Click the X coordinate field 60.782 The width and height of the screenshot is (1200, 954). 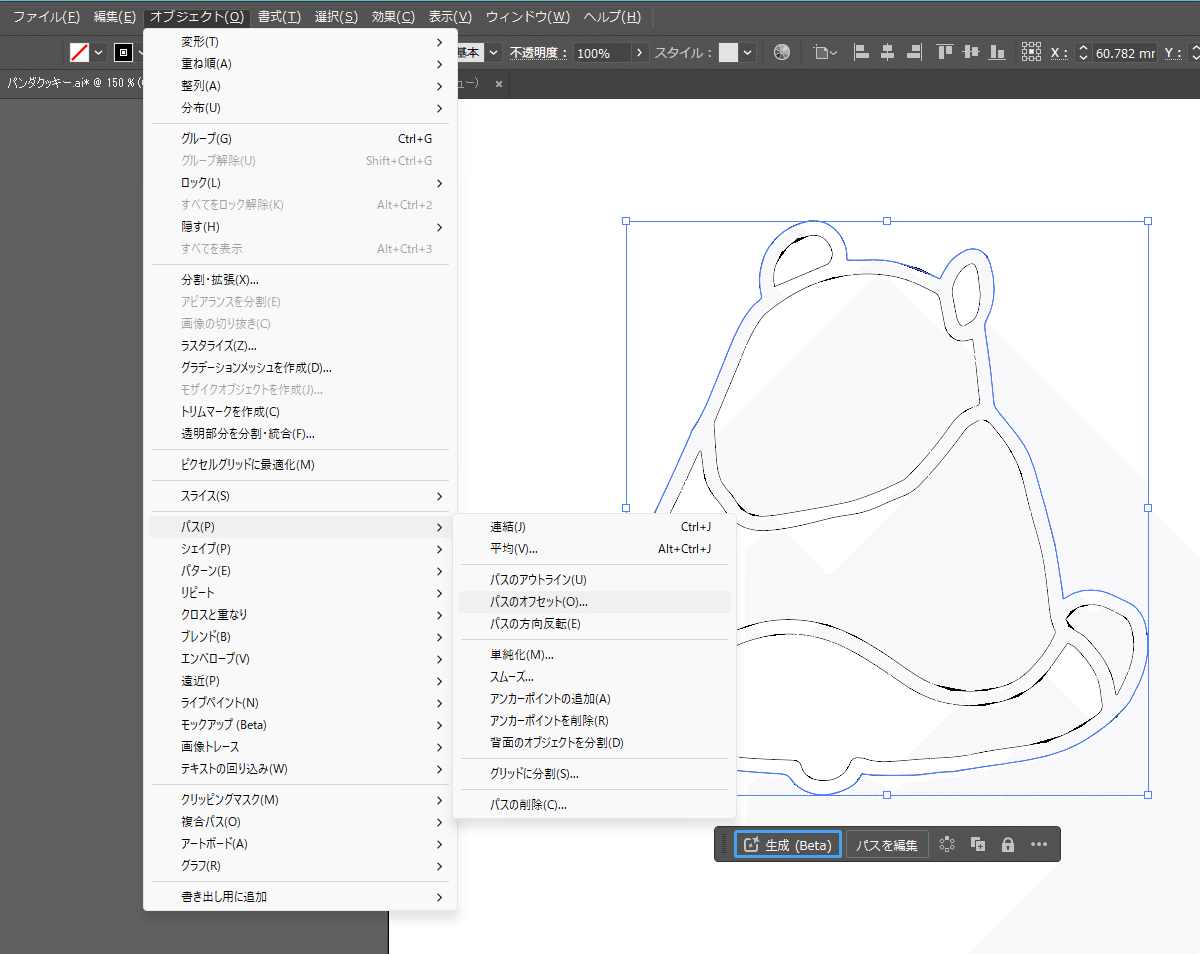click(1125, 52)
